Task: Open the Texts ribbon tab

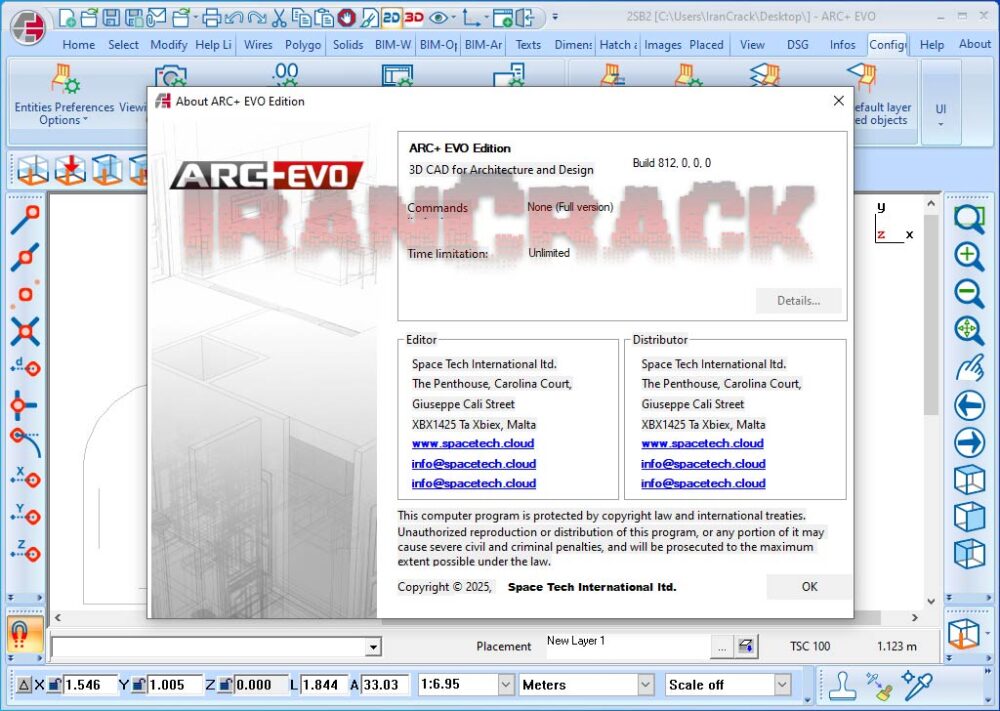Action: click(x=527, y=44)
